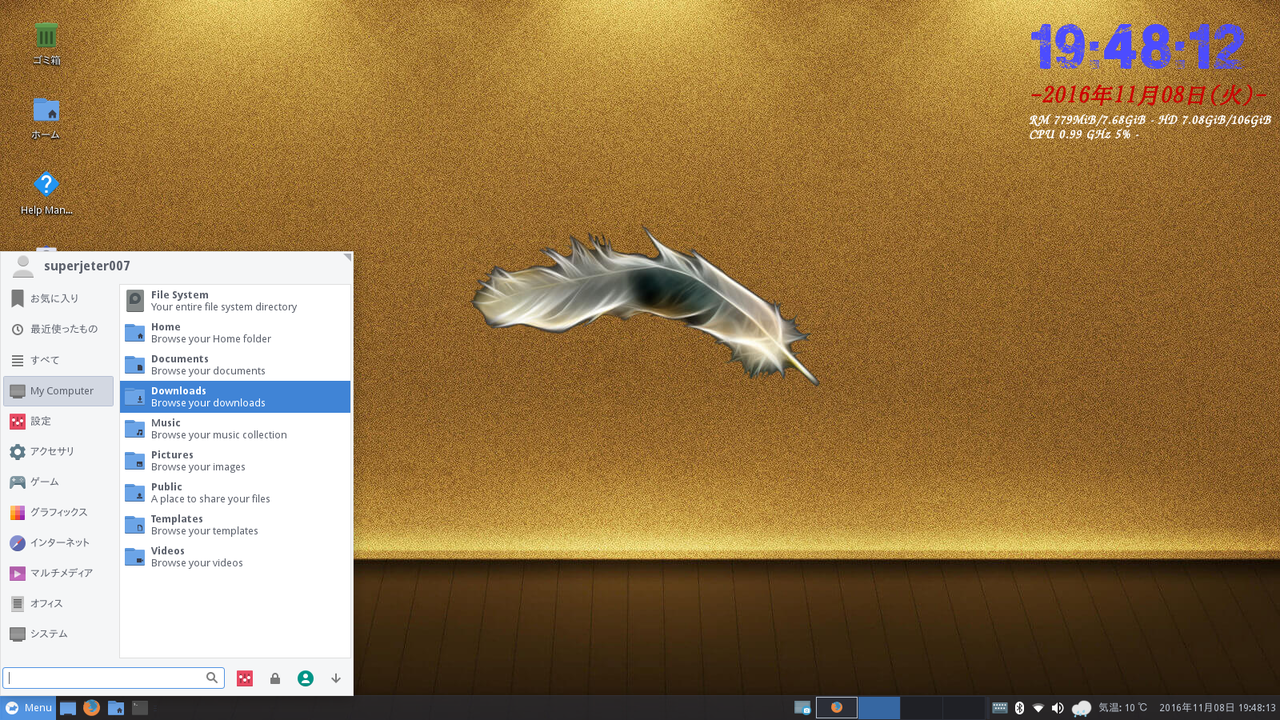
Task: Click 'Browse your Home folder' text
Action: tap(211, 339)
